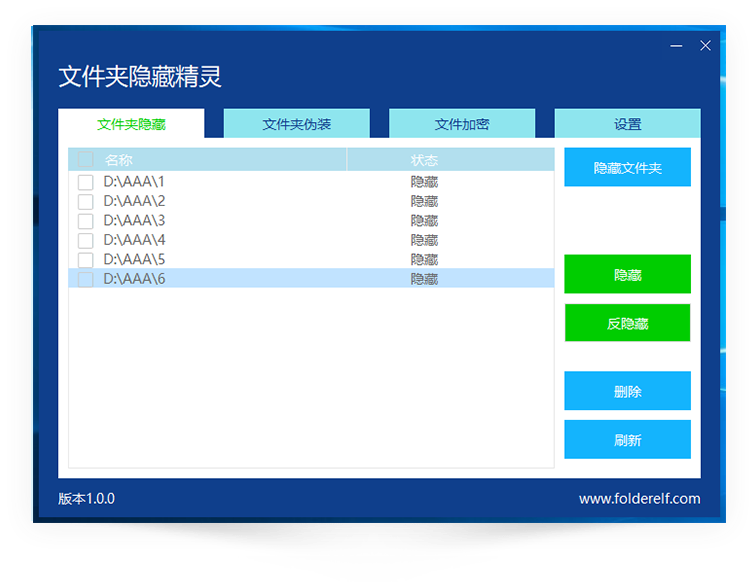Click the 版本1.0.0 version label

click(x=86, y=499)
